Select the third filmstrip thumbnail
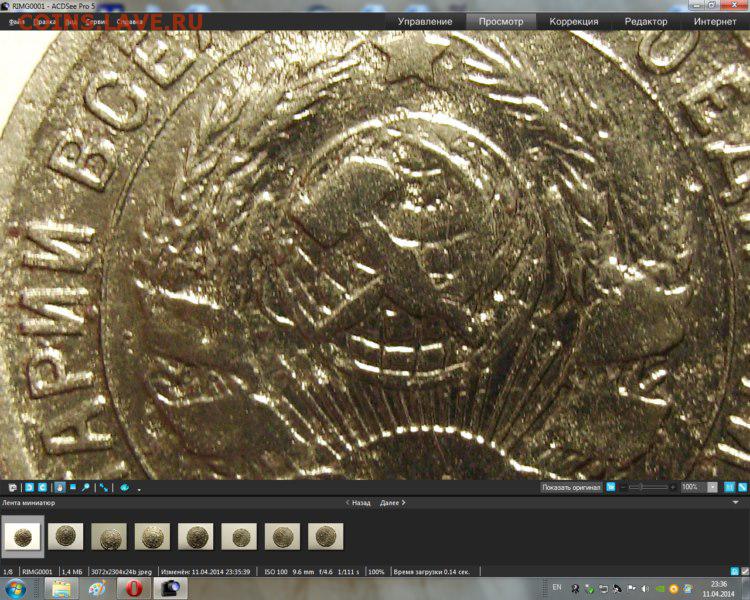The image size is (750, 600). [109, 536]
